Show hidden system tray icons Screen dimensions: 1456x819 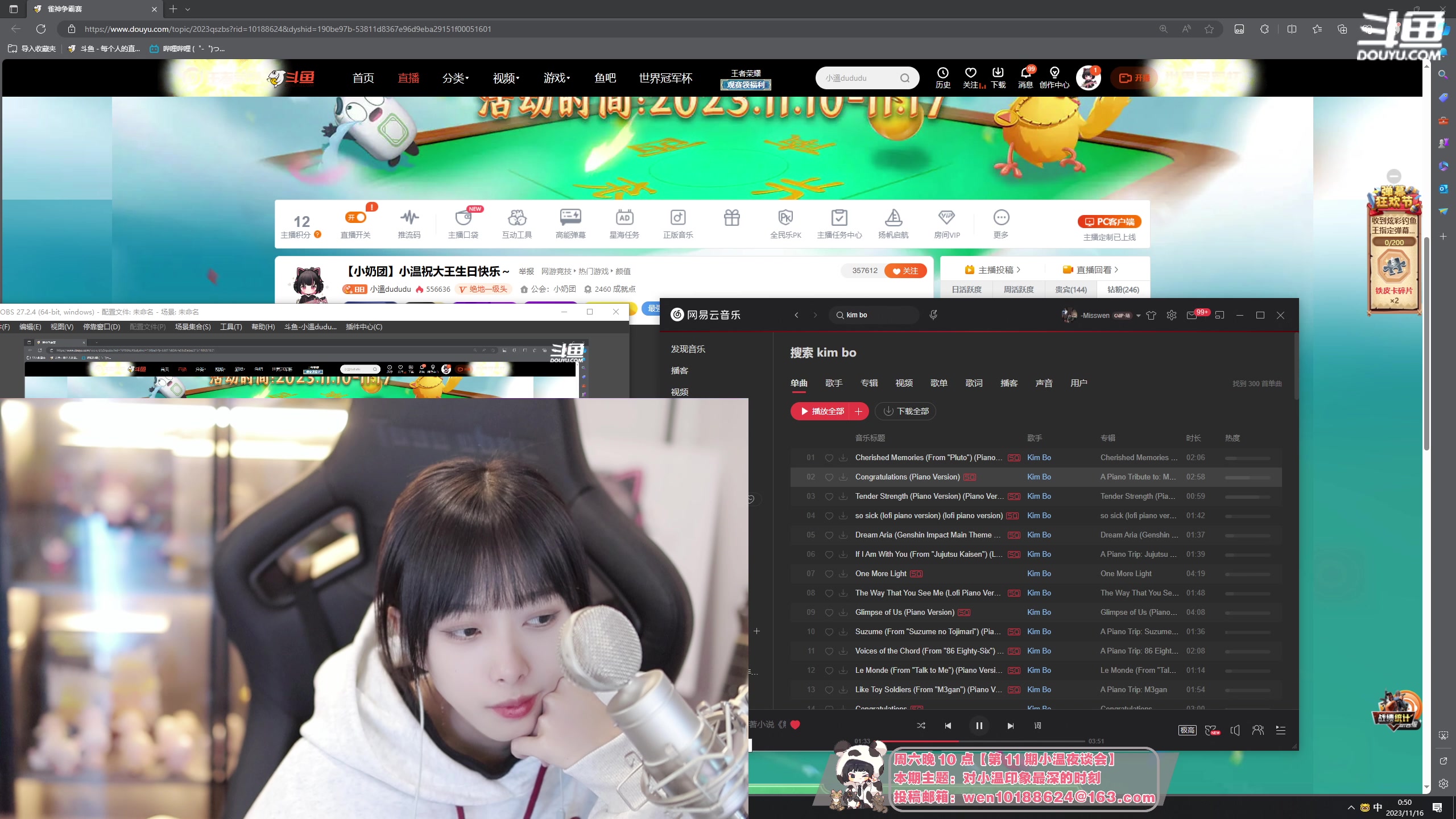click(x=1351, y=808)
